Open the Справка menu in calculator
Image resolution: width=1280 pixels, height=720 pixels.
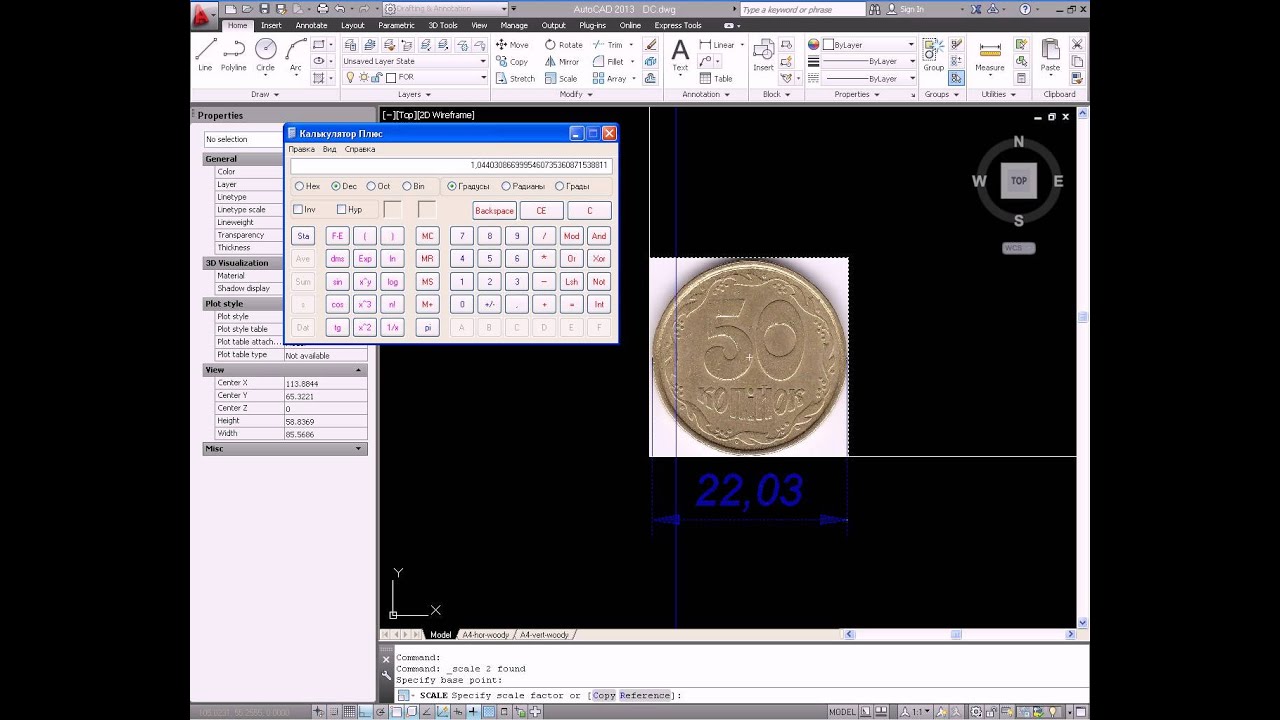click(360, 149)
